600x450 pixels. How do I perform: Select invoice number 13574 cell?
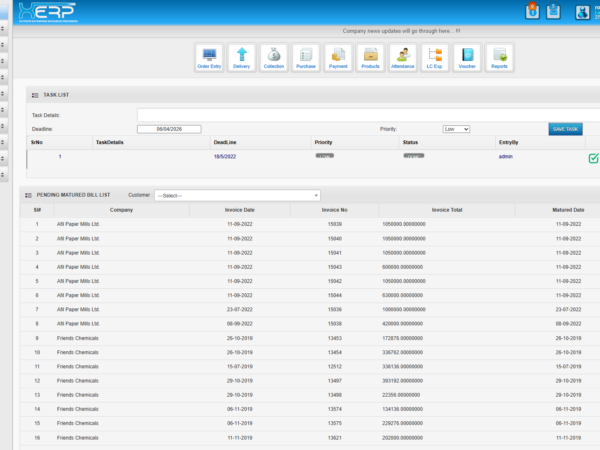[335, 409]
